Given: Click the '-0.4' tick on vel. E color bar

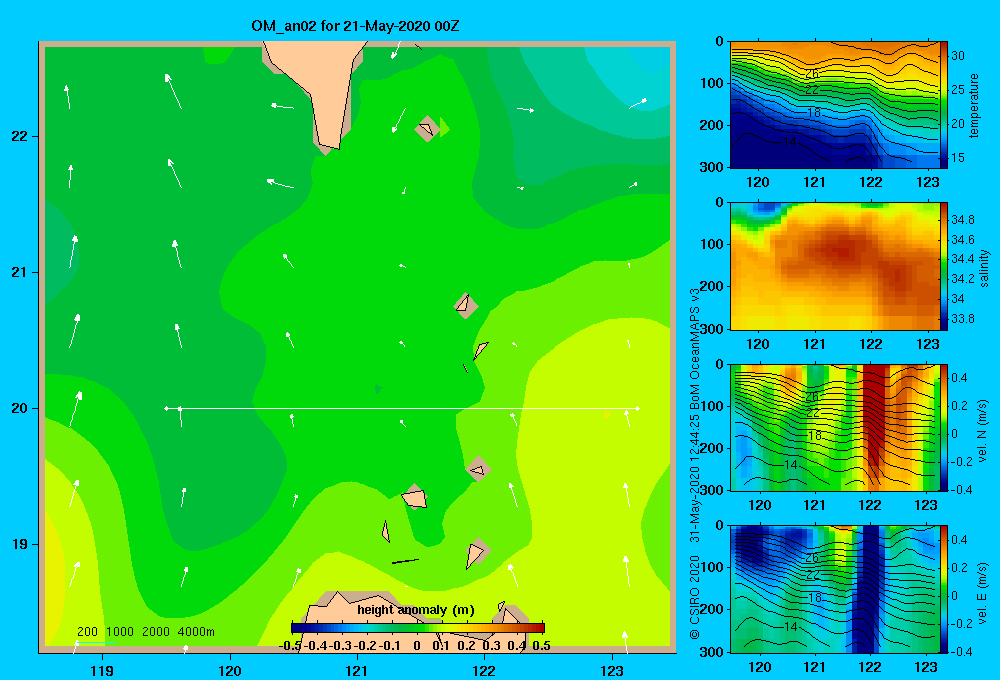Looking at the screenshot, I should click(x=961, y=651).
